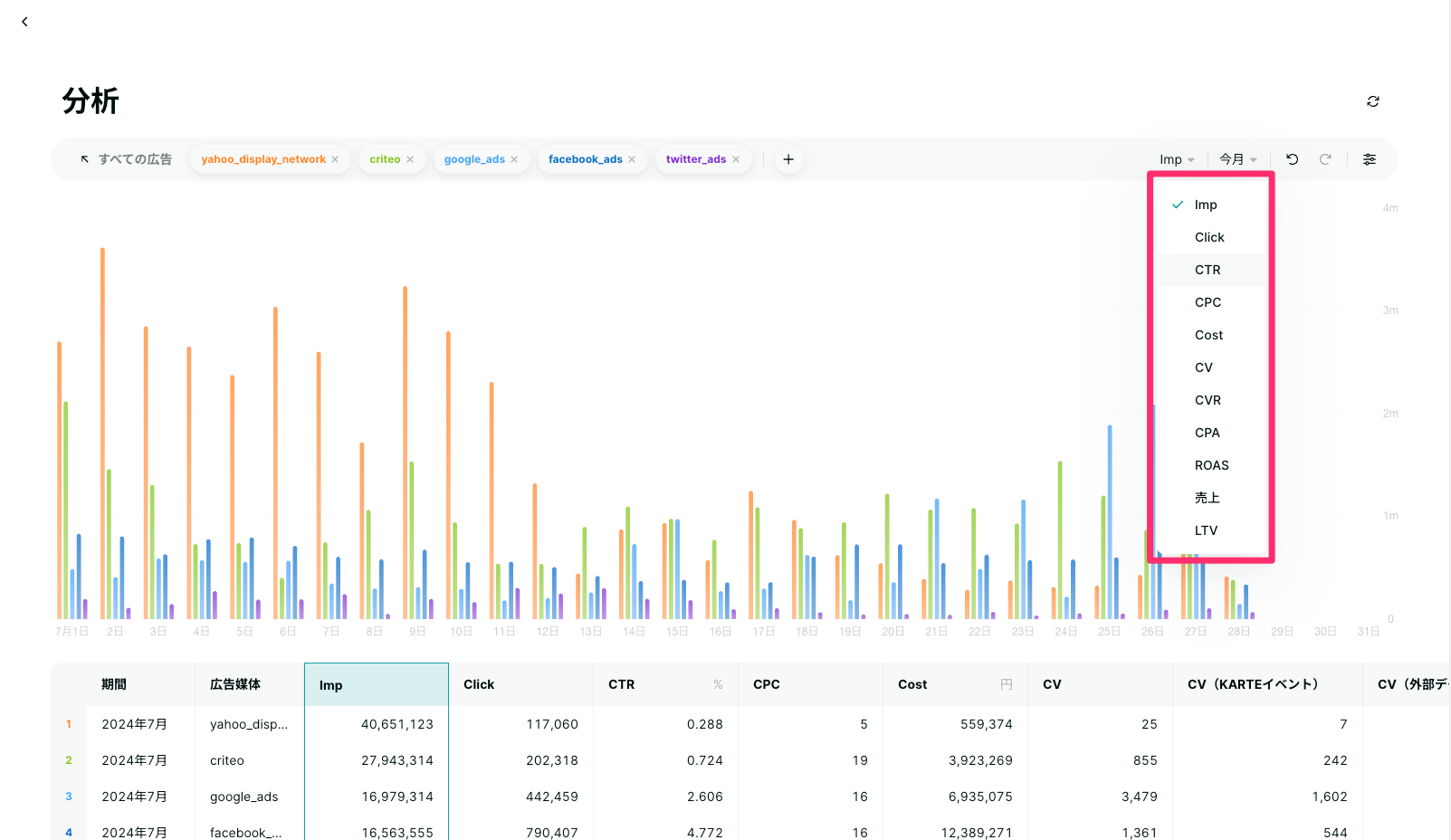Click the 202,318 Click value
This screenshot has width=1451, height=840.
[552, 760]
